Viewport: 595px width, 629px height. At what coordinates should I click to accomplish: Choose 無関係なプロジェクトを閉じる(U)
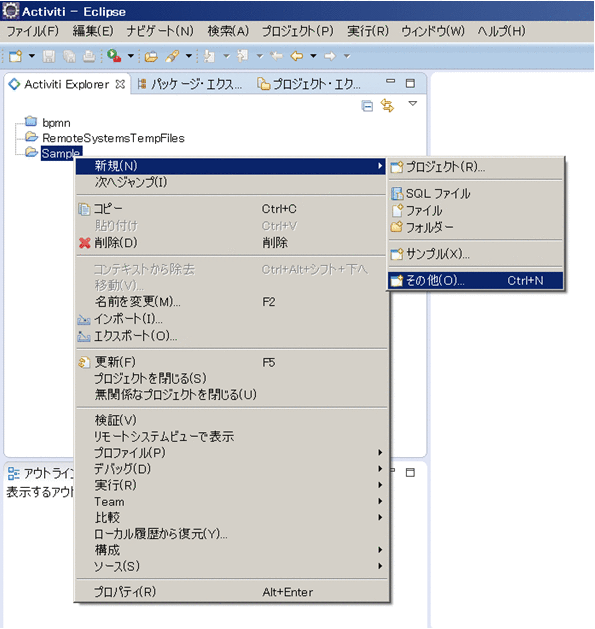pos(231,395)
